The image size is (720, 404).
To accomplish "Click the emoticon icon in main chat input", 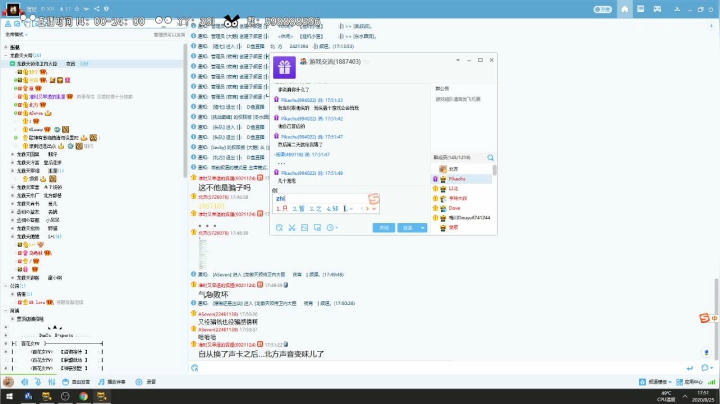I will pos(195,368).
